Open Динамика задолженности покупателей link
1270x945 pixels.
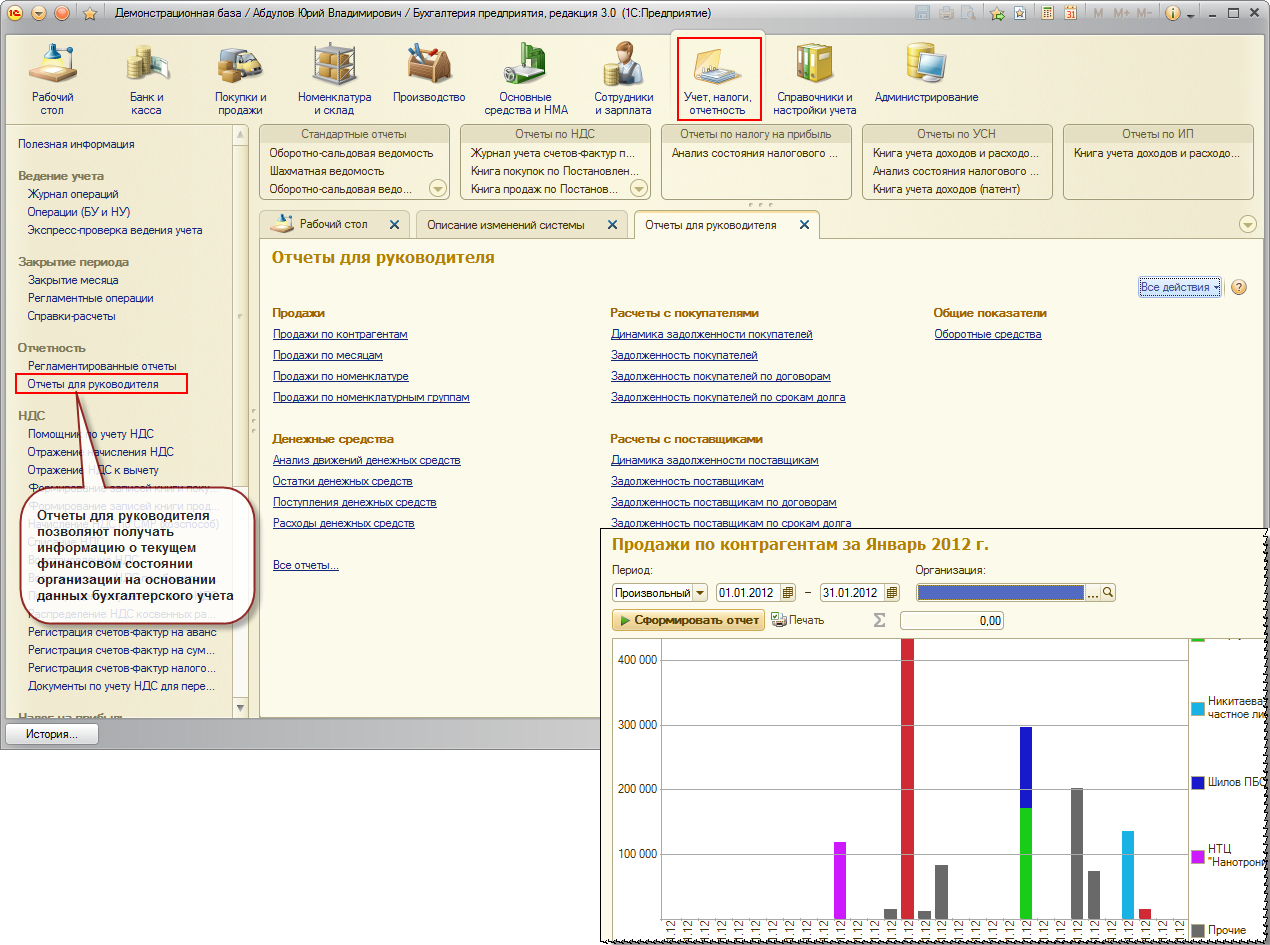pyautogui.click(x=712, y=334)
